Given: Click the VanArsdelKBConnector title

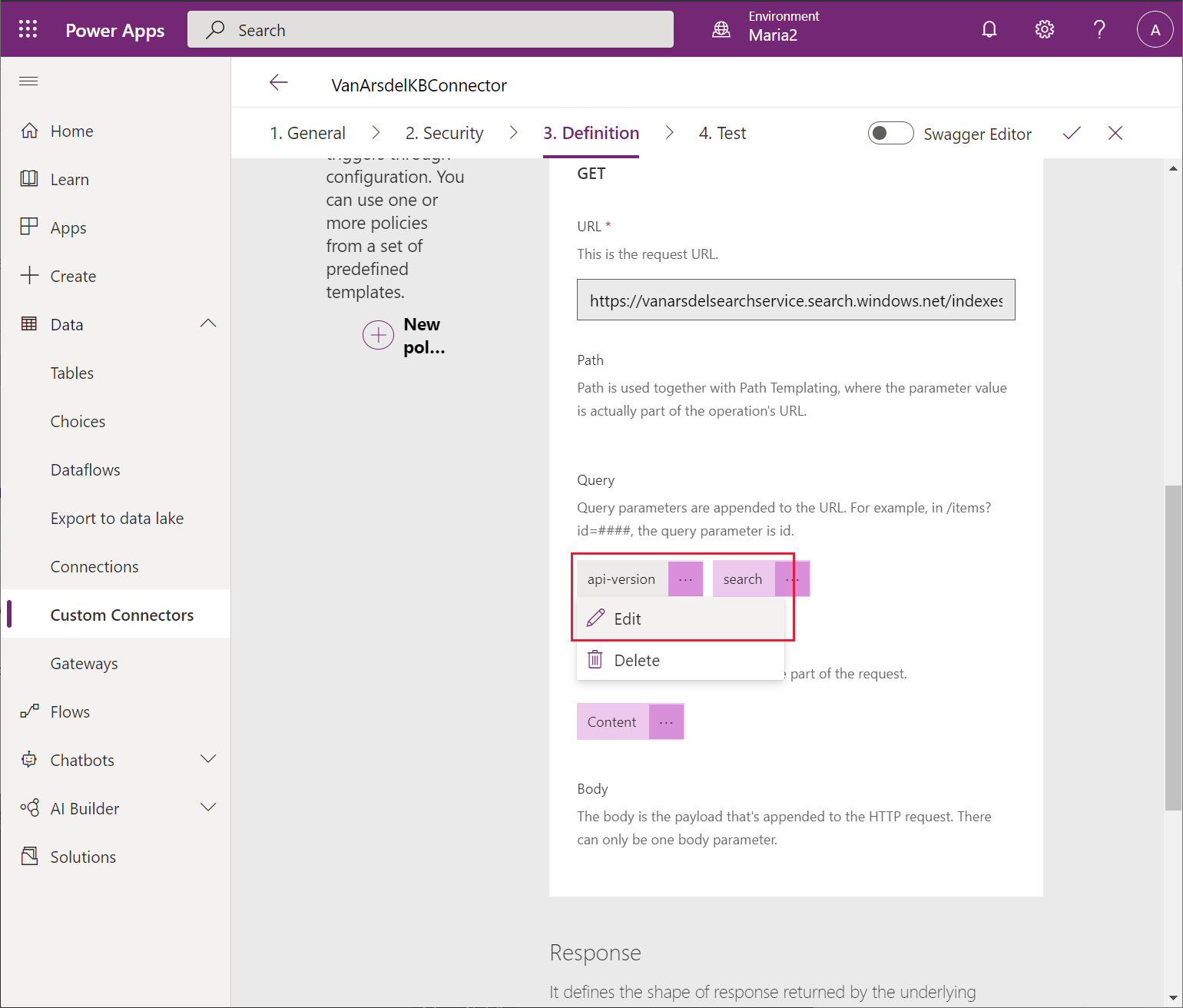Looking at the screenshot, I should click(419, 85).
